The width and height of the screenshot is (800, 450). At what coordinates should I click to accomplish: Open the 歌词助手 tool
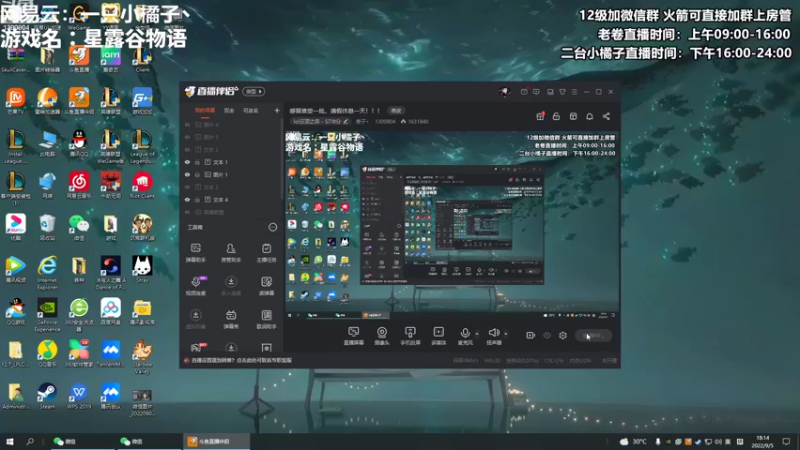(x=266, y=319)
